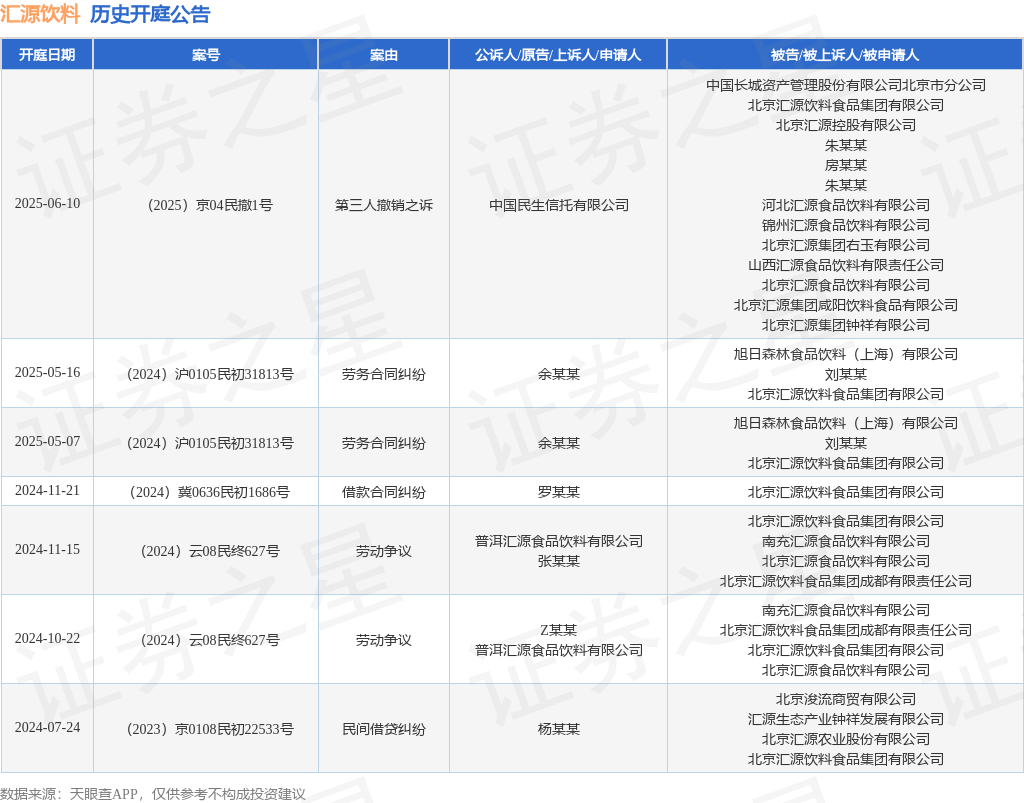This screenshot has height=803, width=1024.
Task: Click the date 2024-11-21
Action: click(48, 491)
